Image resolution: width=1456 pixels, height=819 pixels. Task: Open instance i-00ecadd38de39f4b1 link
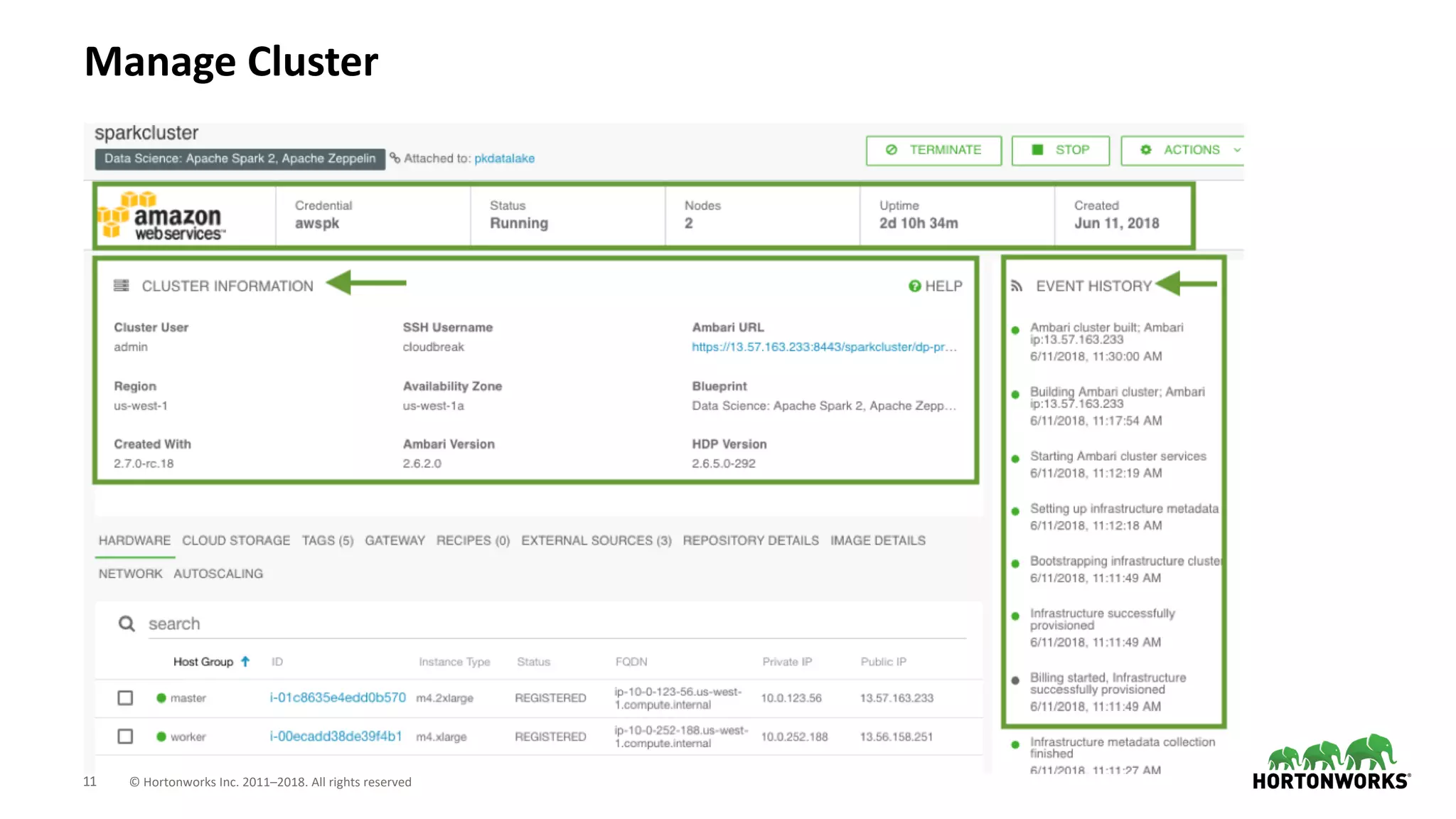pyautogui.click(x=336, y=736)
